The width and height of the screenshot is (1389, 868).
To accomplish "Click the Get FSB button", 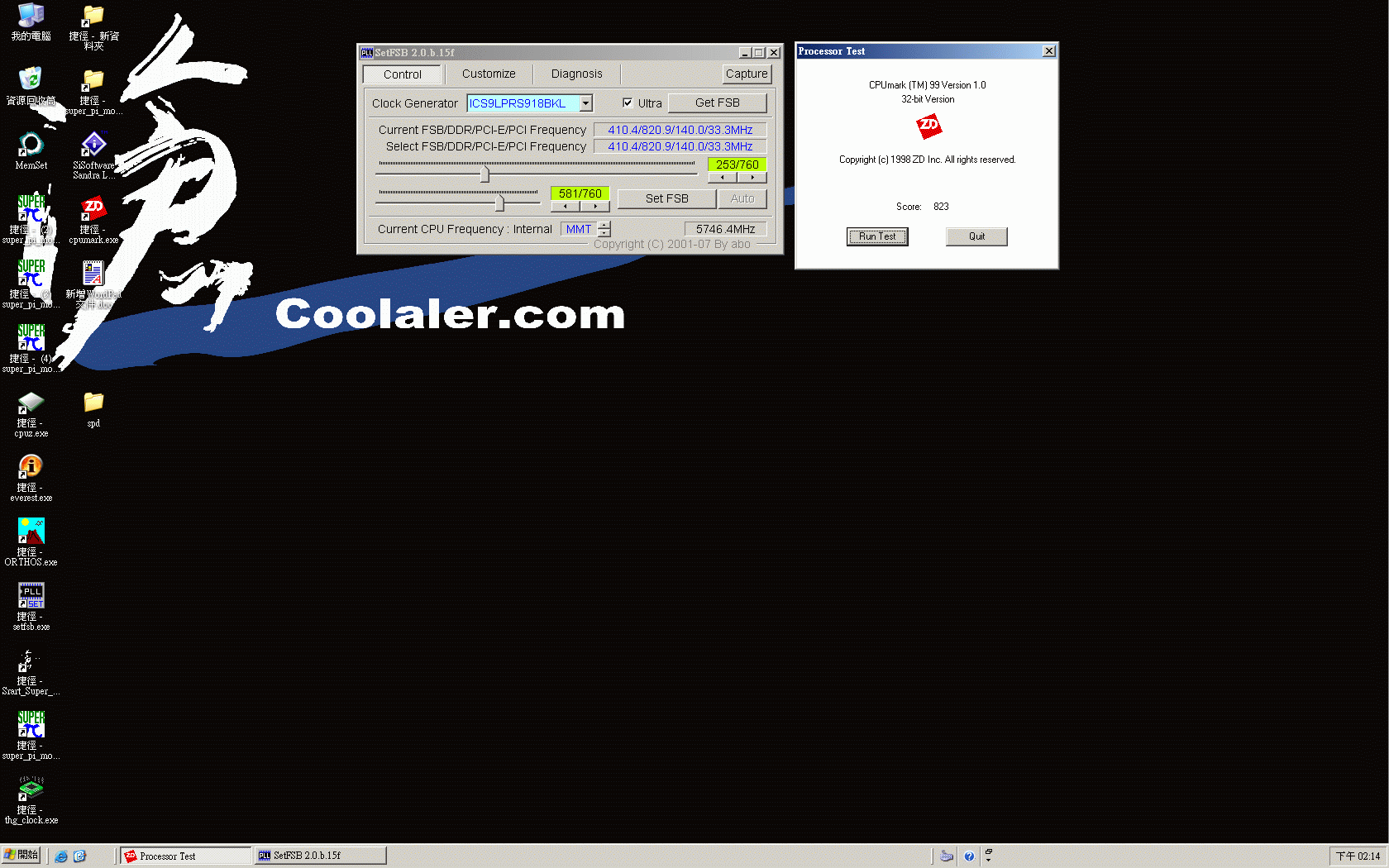I will (x=718, y=103).
